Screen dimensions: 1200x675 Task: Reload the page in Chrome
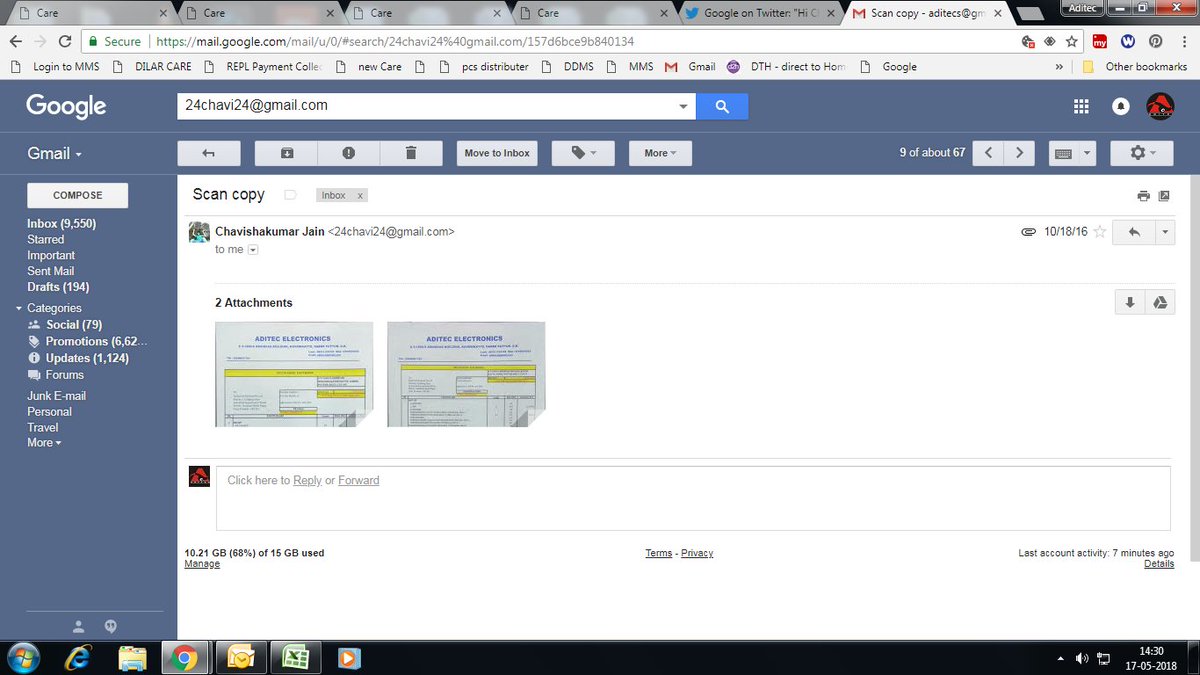click(65, 42)
